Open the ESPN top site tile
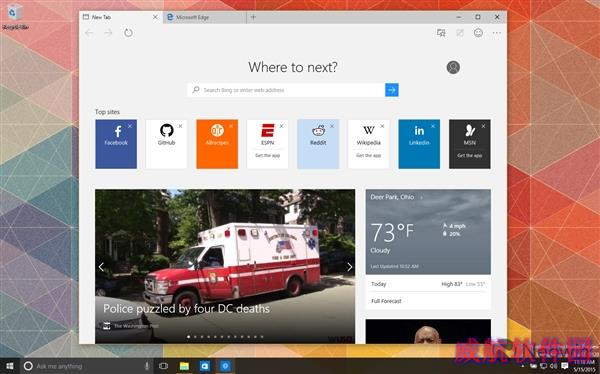600x374 pixels. coord(267,144)
